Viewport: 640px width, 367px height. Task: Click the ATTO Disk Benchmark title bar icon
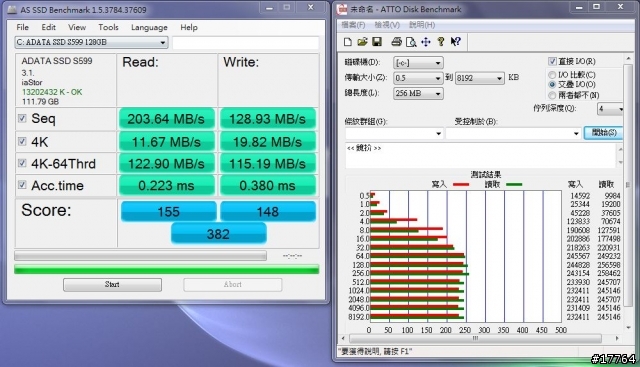coord(342,9)
